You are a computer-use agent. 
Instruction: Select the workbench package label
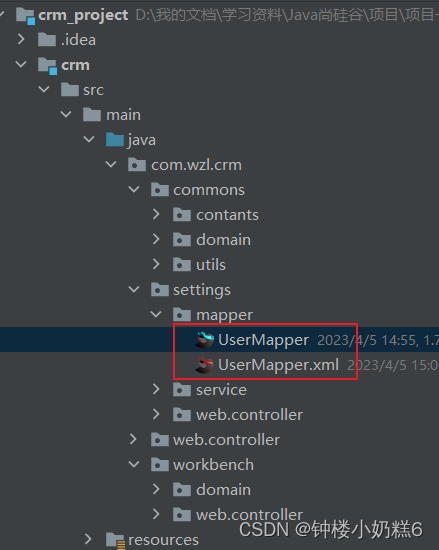213,465
